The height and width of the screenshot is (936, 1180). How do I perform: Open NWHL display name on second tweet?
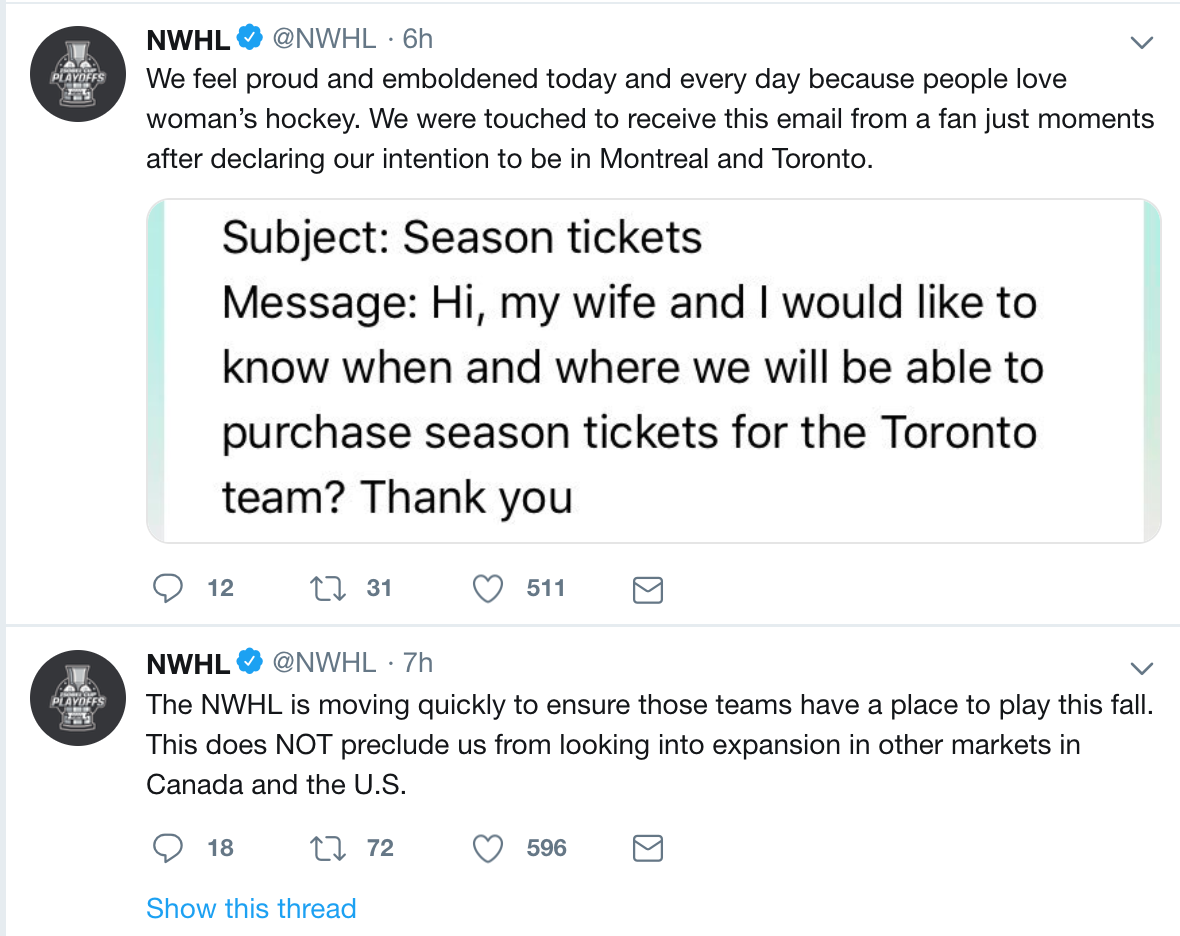point(188,663)
